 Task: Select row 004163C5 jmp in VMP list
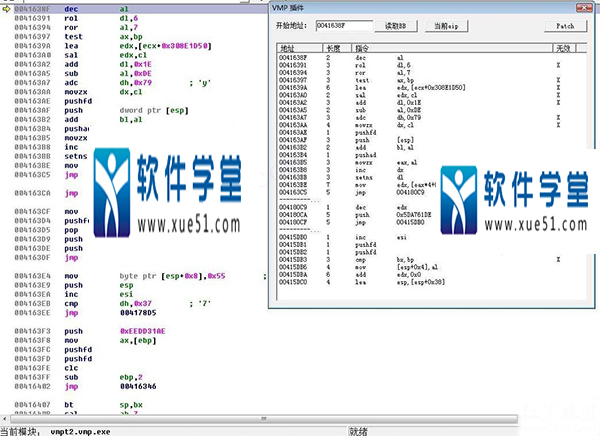[x=359, y=192]
